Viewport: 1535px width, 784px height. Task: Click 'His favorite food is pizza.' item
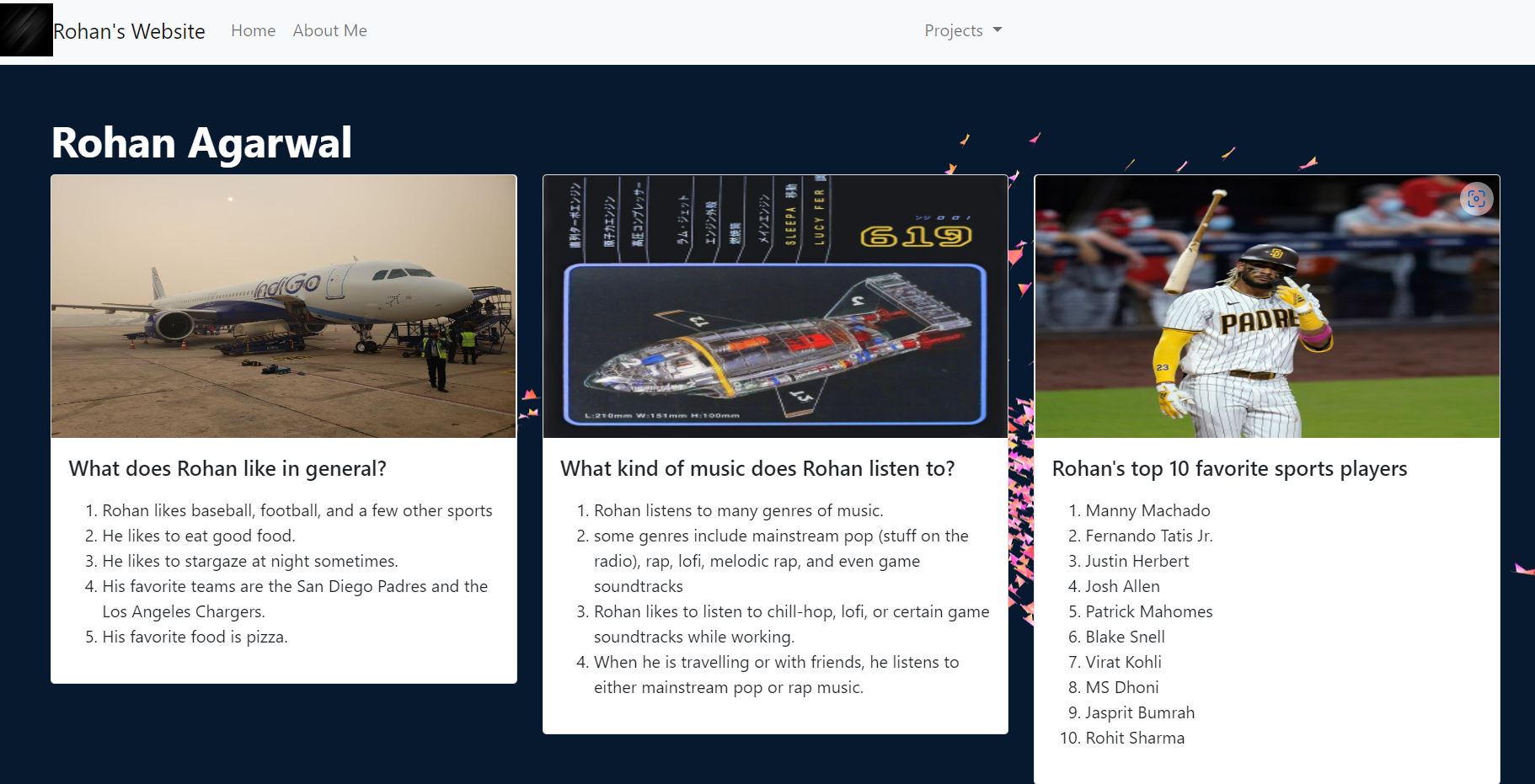pyautogui.click(x=195, y=637)
